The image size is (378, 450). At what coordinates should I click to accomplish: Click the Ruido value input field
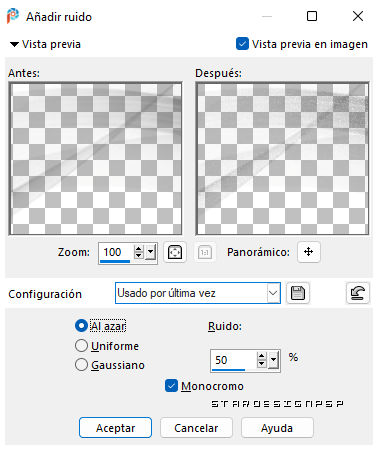(x=233, y=360)
